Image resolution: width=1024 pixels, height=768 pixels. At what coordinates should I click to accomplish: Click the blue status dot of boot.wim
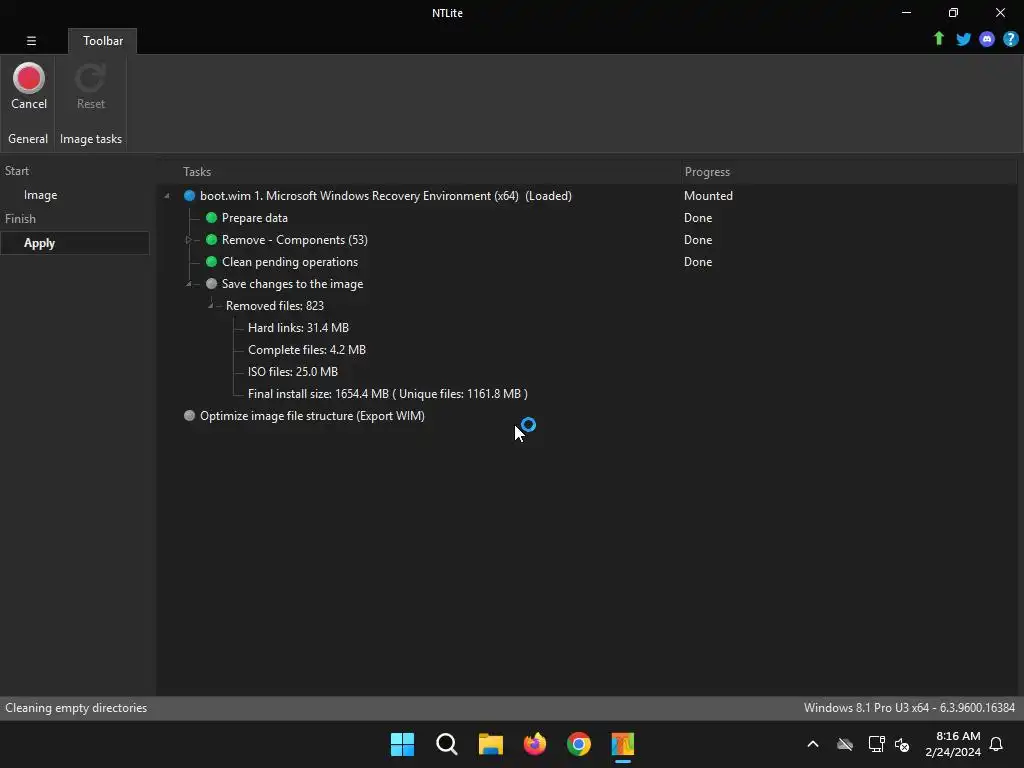pos(189,196)
